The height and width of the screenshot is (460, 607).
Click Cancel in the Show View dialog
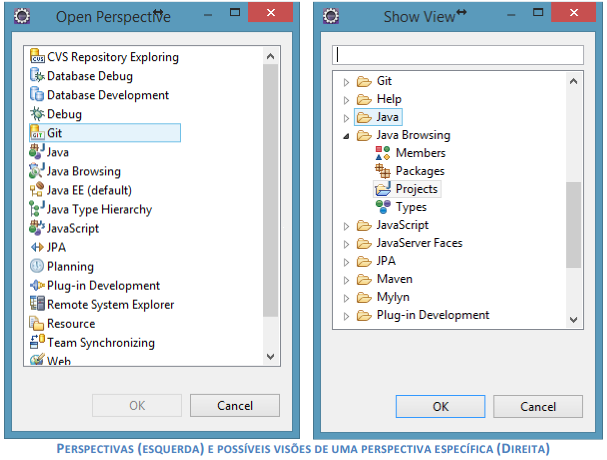538,406
